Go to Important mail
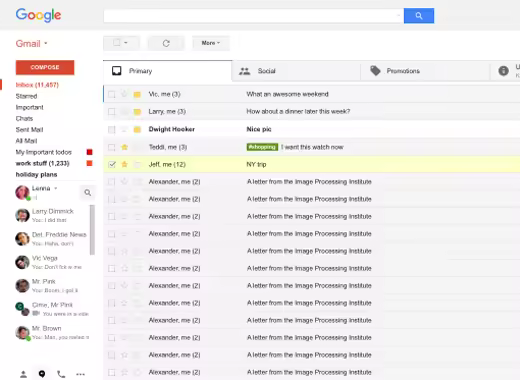Screen dimensions: 520x380 pos(29,107)
